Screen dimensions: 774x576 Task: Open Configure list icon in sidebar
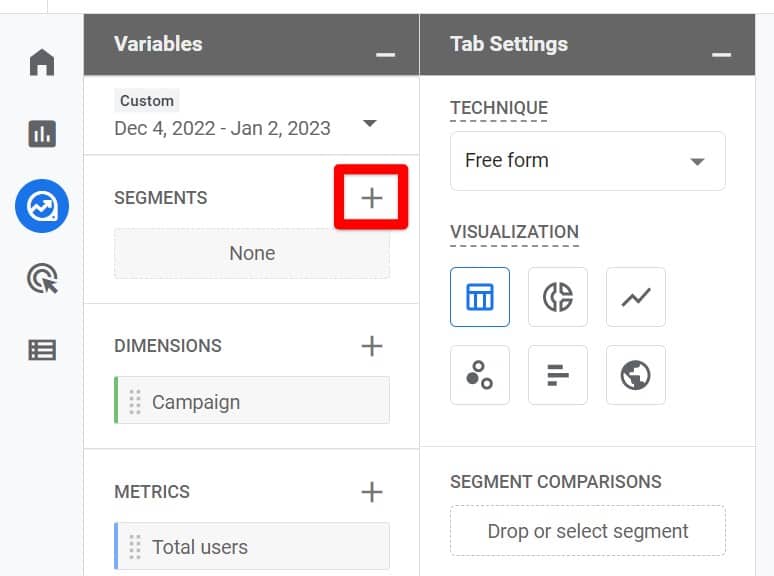click(42, 350)
